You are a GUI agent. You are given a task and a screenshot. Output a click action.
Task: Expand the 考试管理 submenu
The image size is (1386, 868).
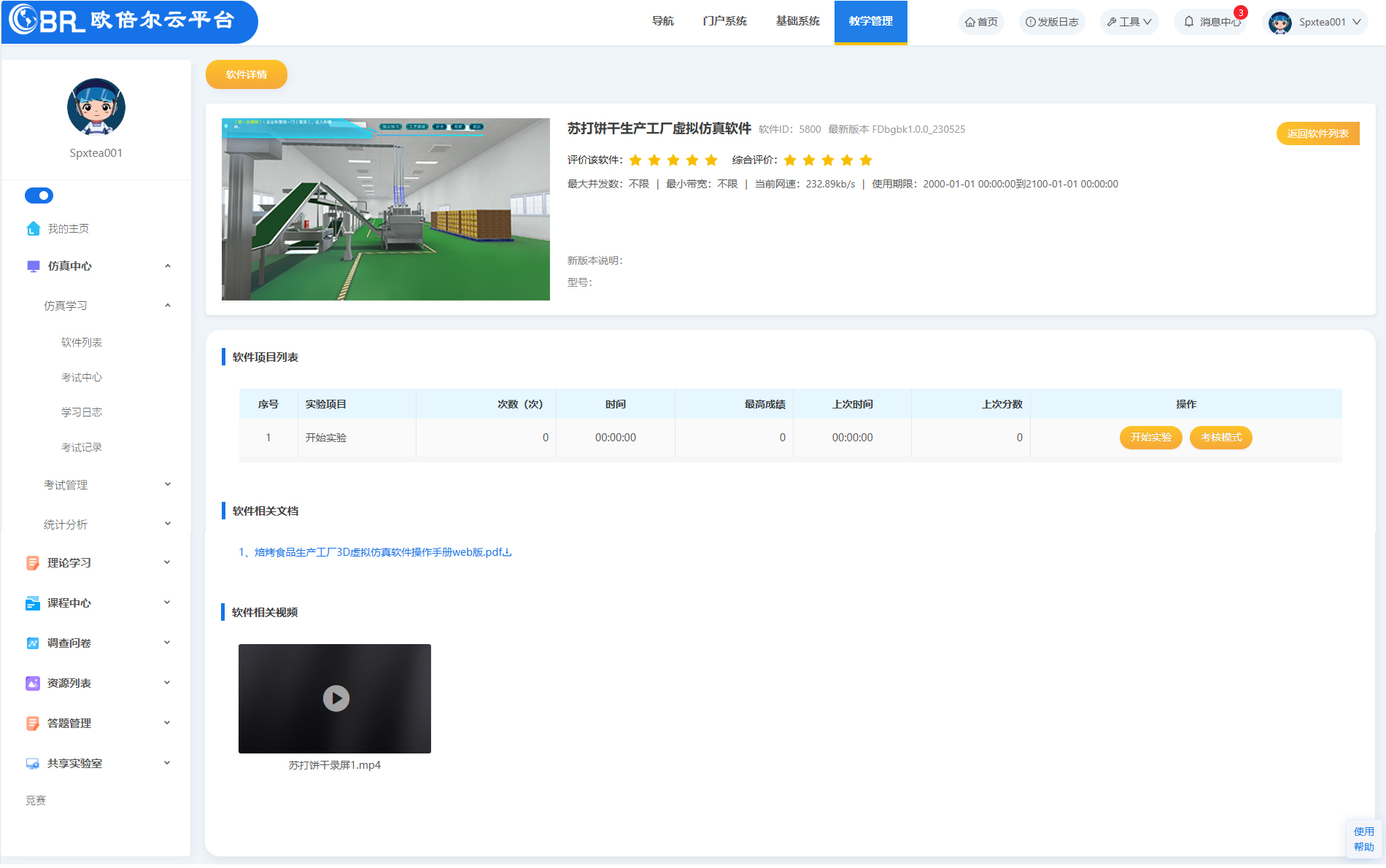point(168,484)
